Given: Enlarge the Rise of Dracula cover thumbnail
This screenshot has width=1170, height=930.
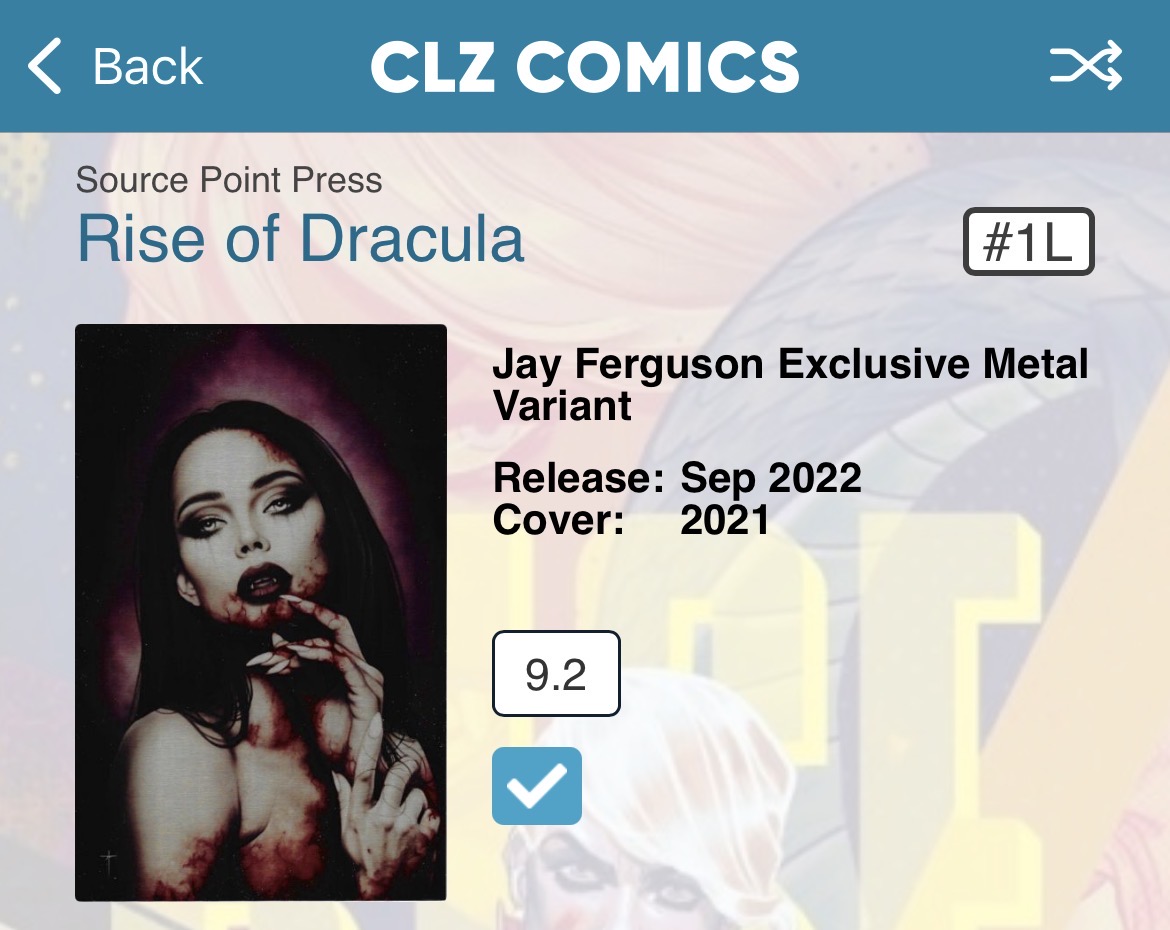Looking at the screenshot, I should [260, 612].
